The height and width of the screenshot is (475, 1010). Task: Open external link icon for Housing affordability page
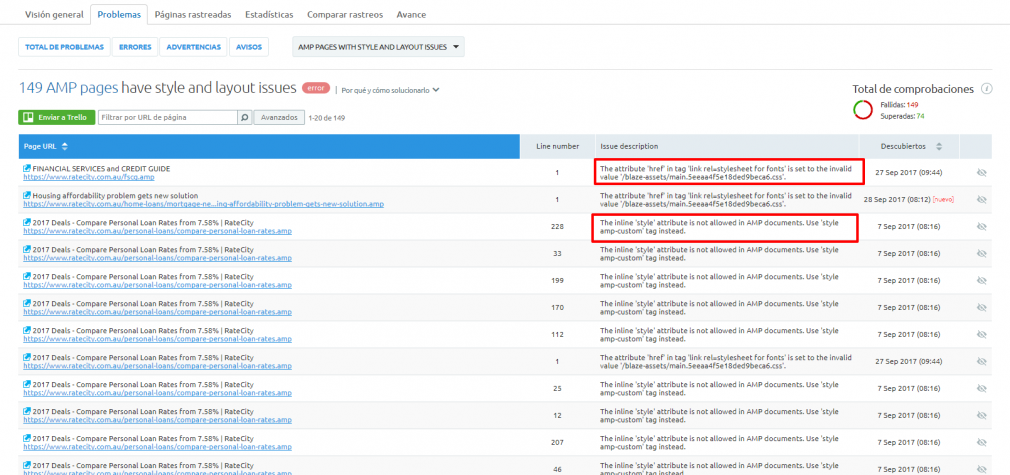(x=27, y=195)
